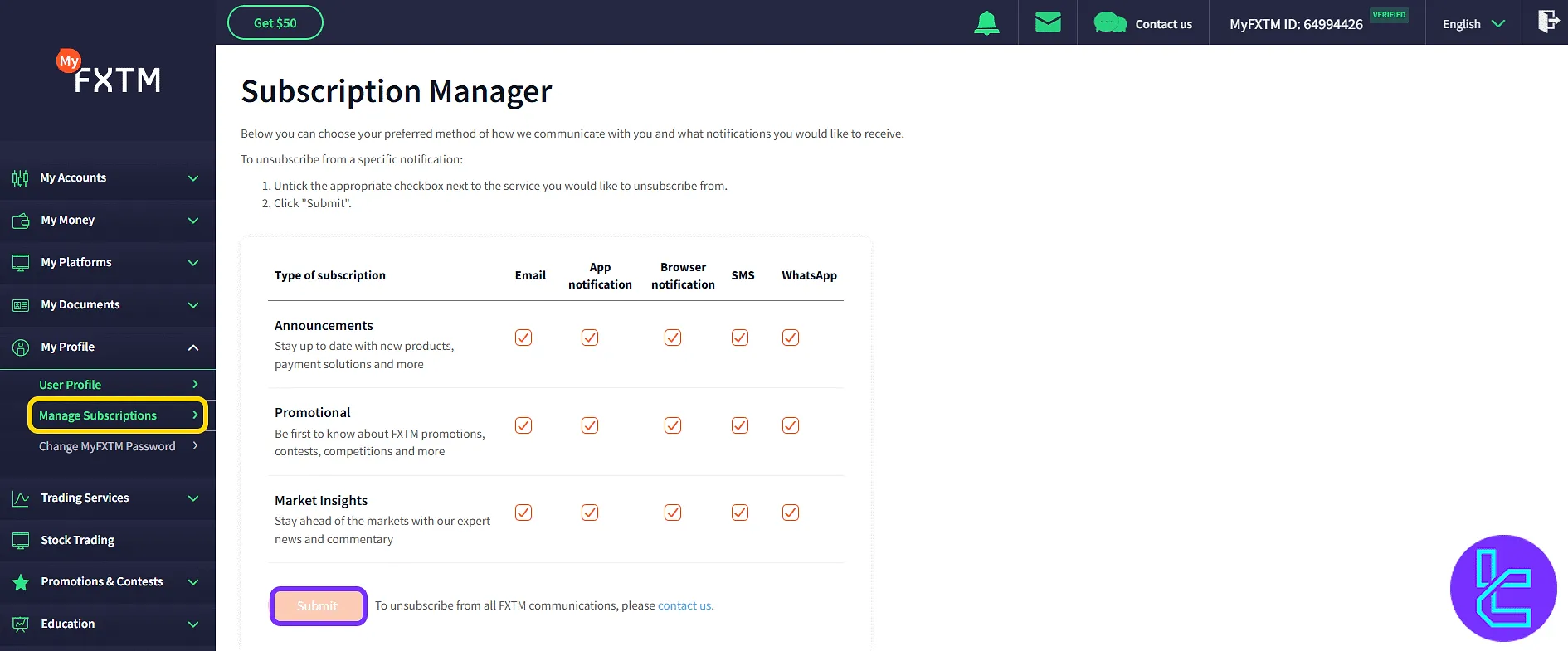Open the notifications bell icon

point(986,23)
